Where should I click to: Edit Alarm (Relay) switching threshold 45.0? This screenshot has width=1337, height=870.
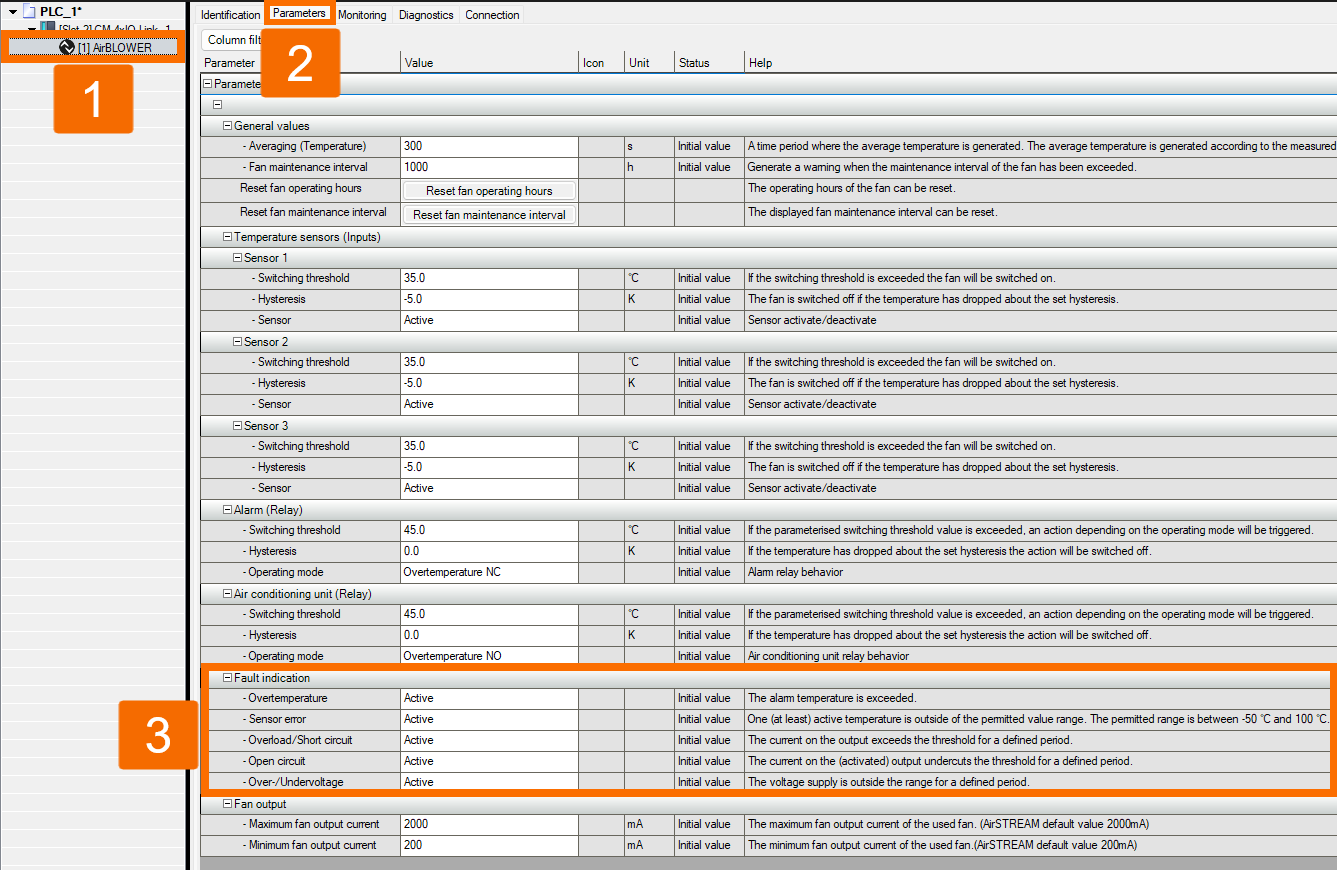click(489, 530)
